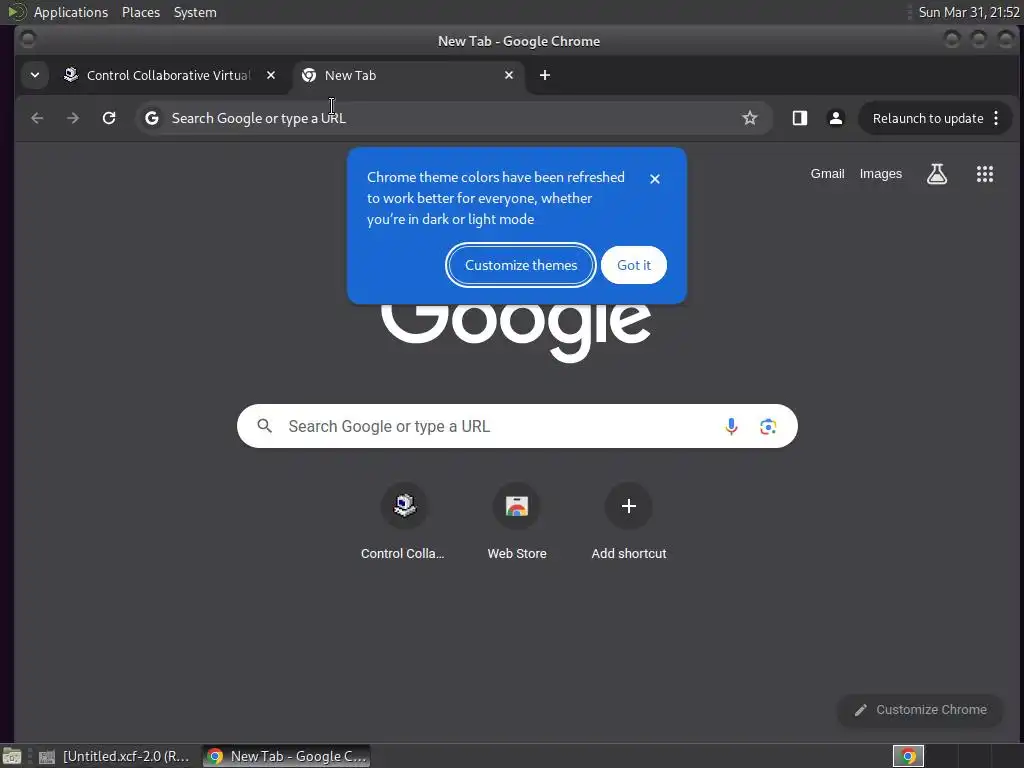Open the Places menu
This screenshot has width=1024, height=768.
(x=140, y=12)
